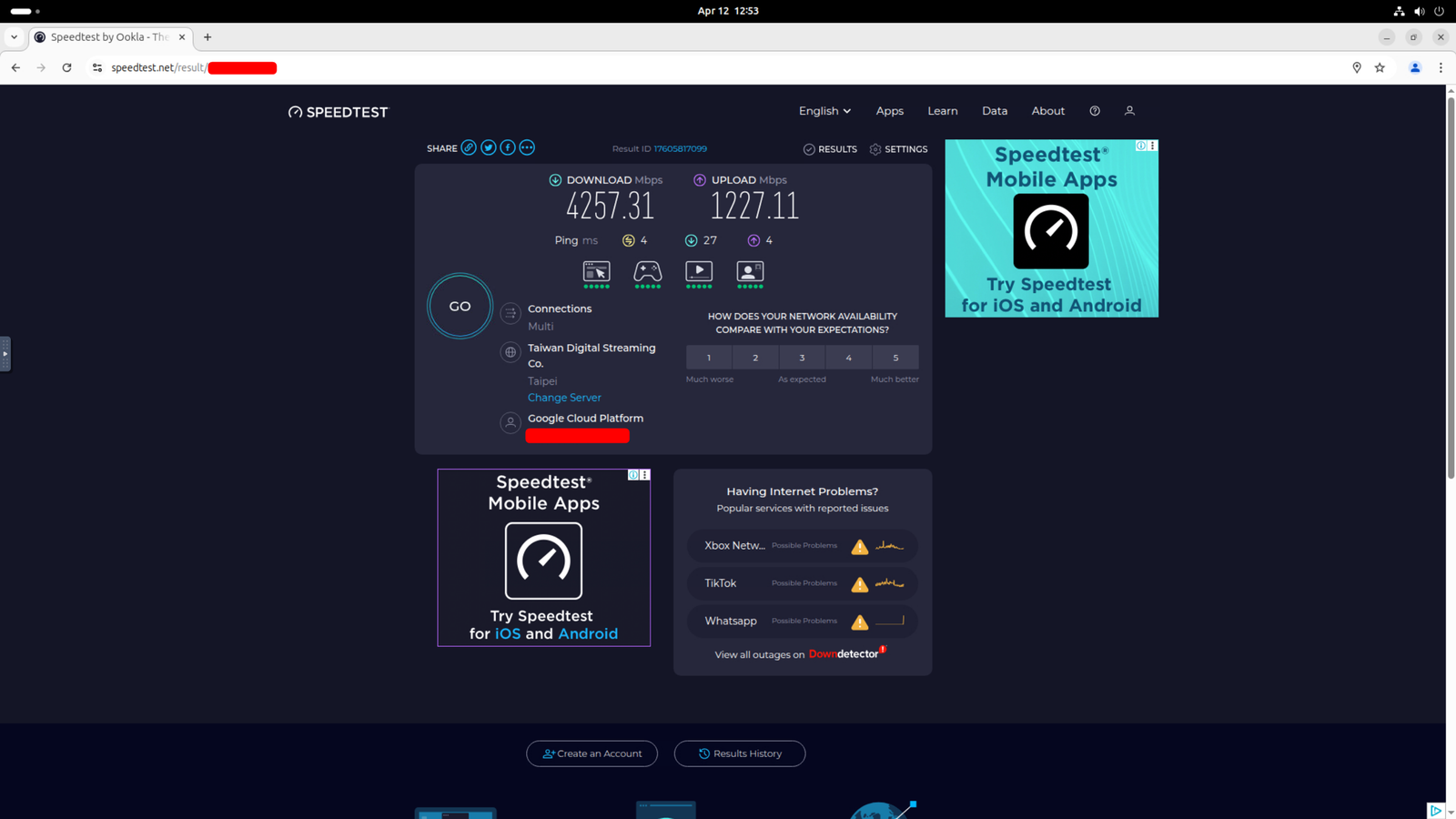Screen dimensions: 1456x819
Task: Click the gaming controller performance icon
Action: pyautogui.click(x=648, y=274)
